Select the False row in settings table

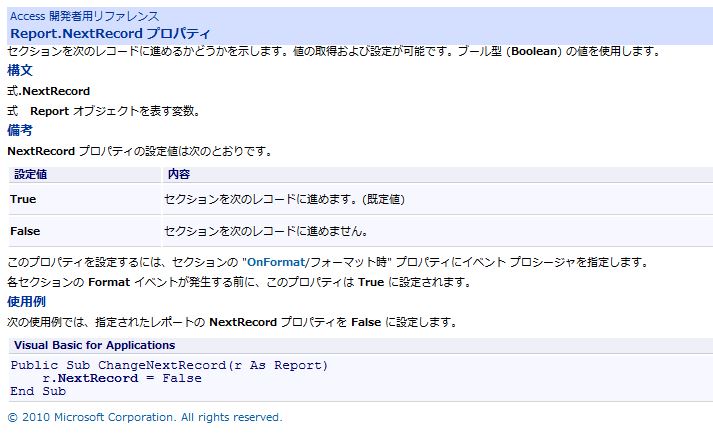[361, 231]
